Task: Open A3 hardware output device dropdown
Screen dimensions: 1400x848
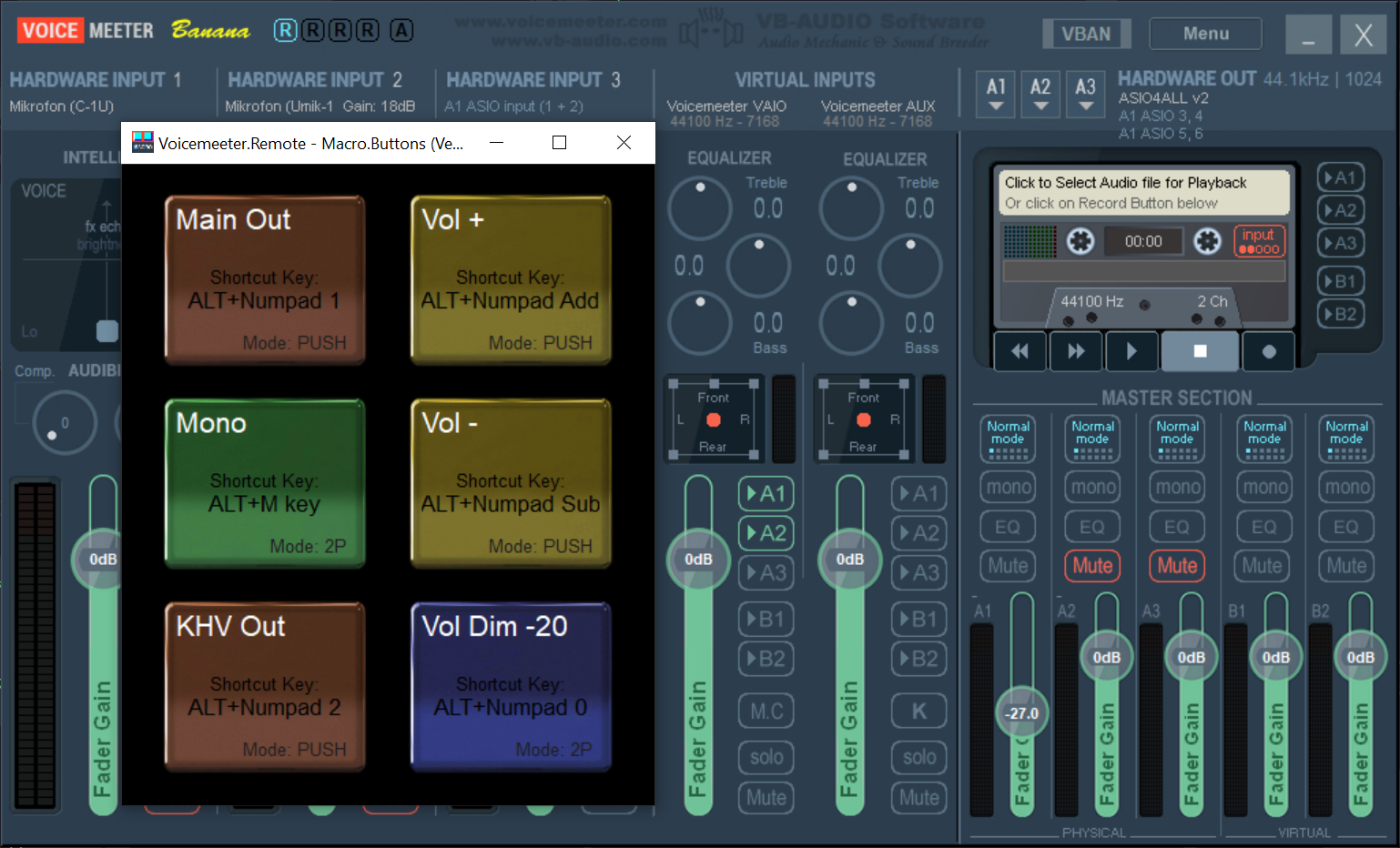Action: [x=1085, y=94]
